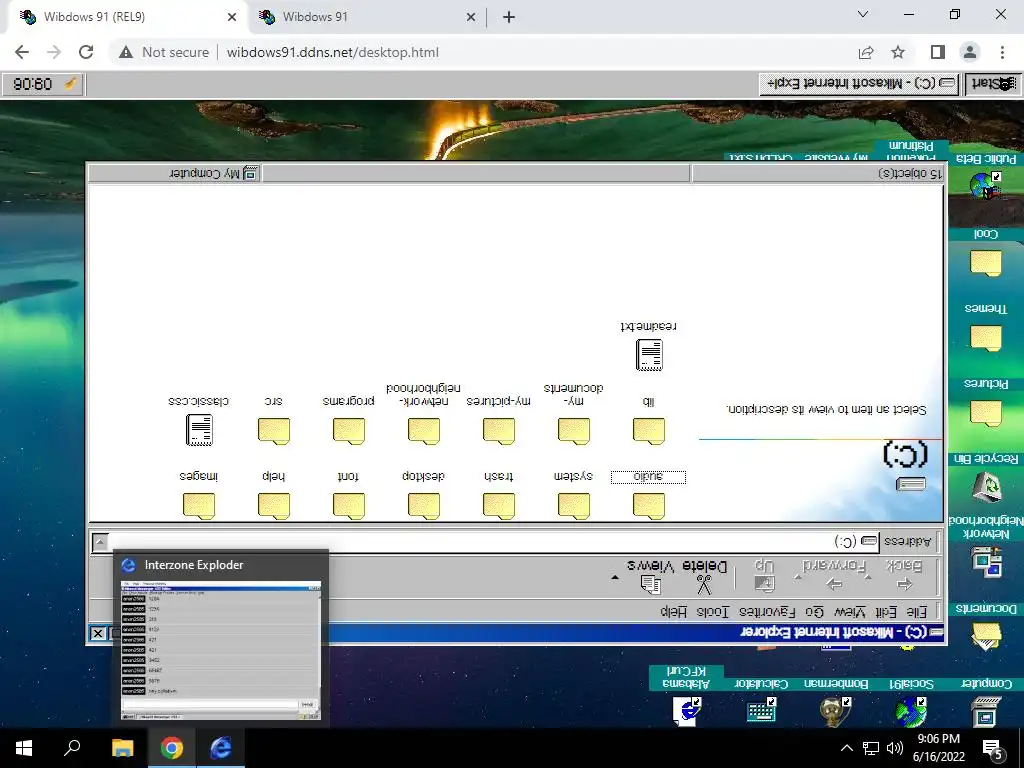This screenshot has height=768, width=1024.
Task: Launch the Calculator desktop shortcut
Action: click(x=761, y=711)
